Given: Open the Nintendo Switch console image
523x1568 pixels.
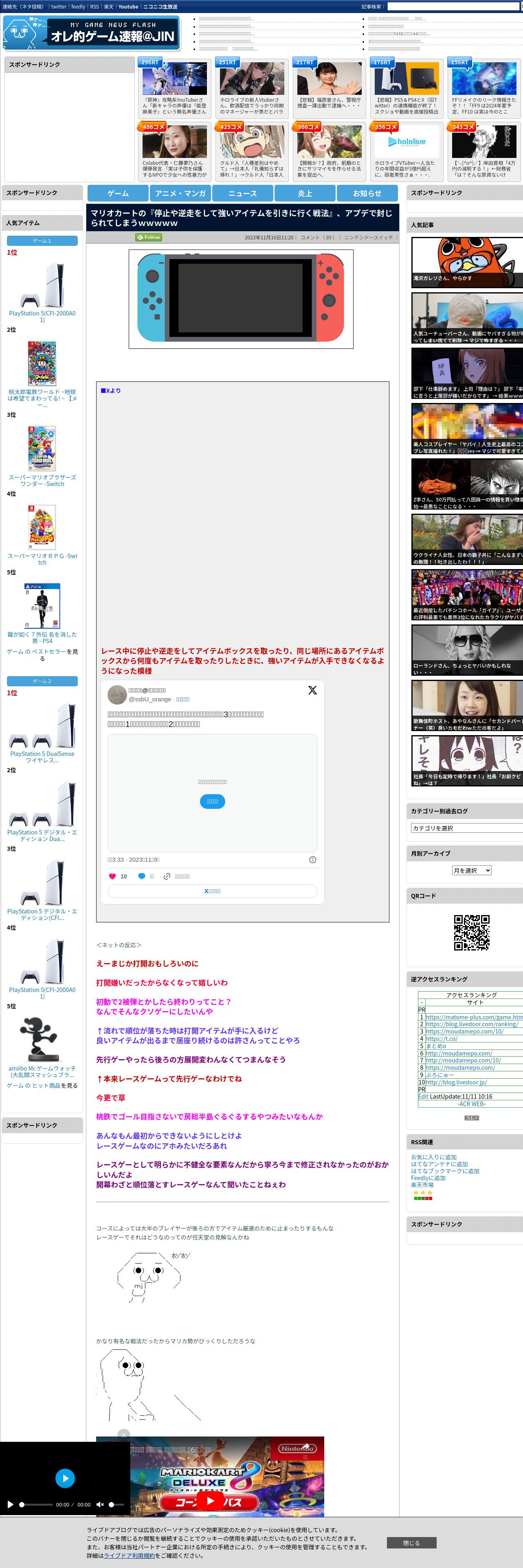Looking at the screenshot, I should 240,299.
